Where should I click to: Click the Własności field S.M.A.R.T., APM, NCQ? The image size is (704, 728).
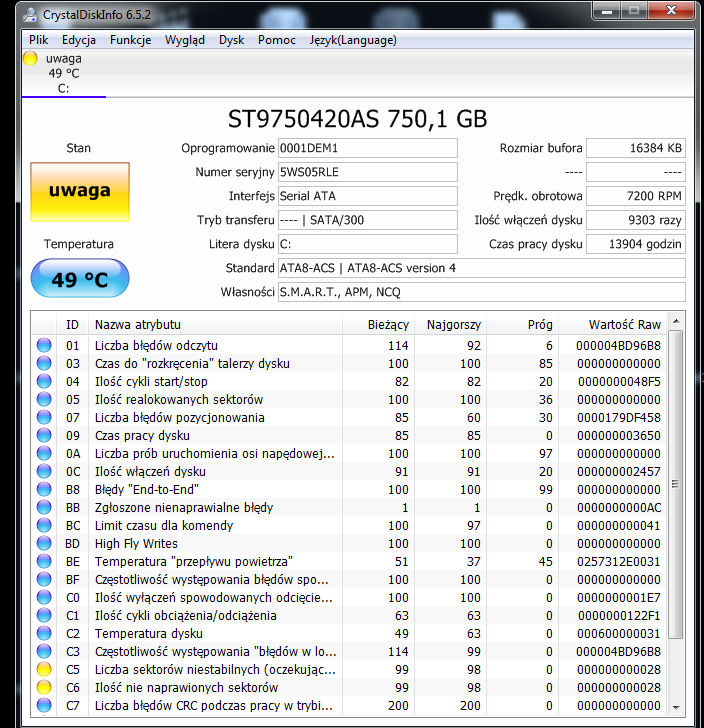tap(482, 292)
